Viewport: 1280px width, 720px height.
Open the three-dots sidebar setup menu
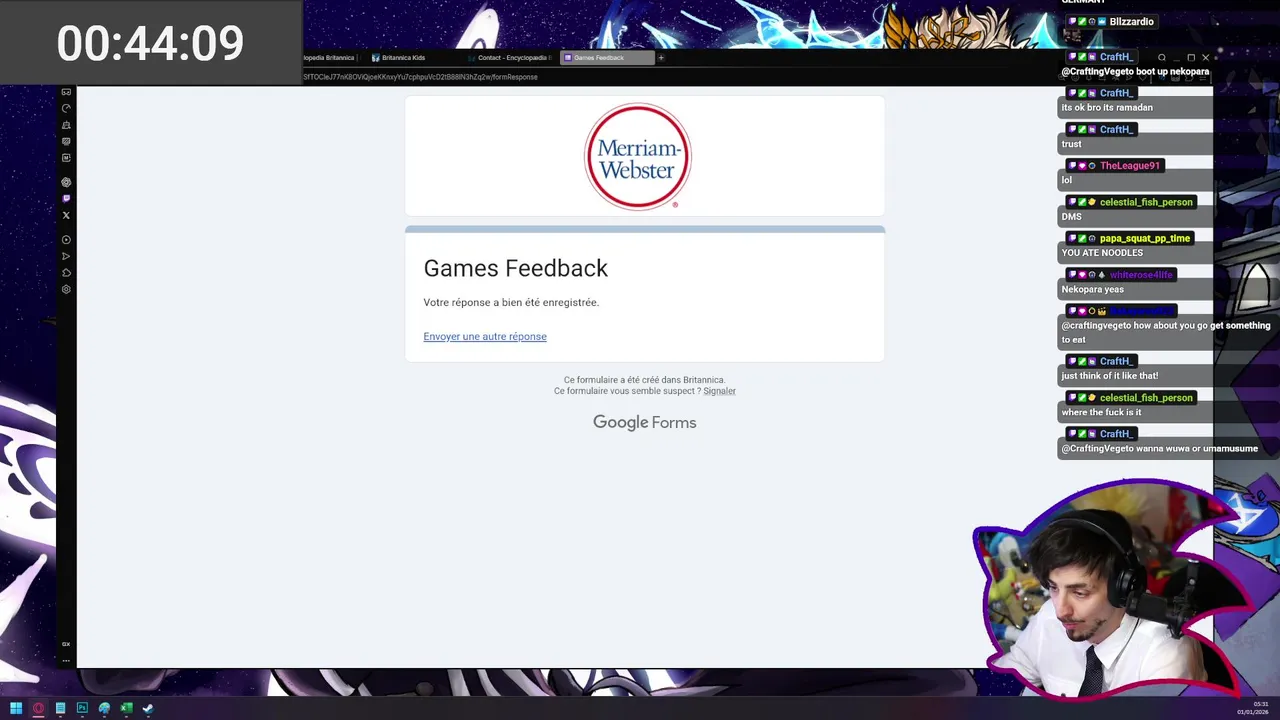pyautogui.click(x=66, y=660)
